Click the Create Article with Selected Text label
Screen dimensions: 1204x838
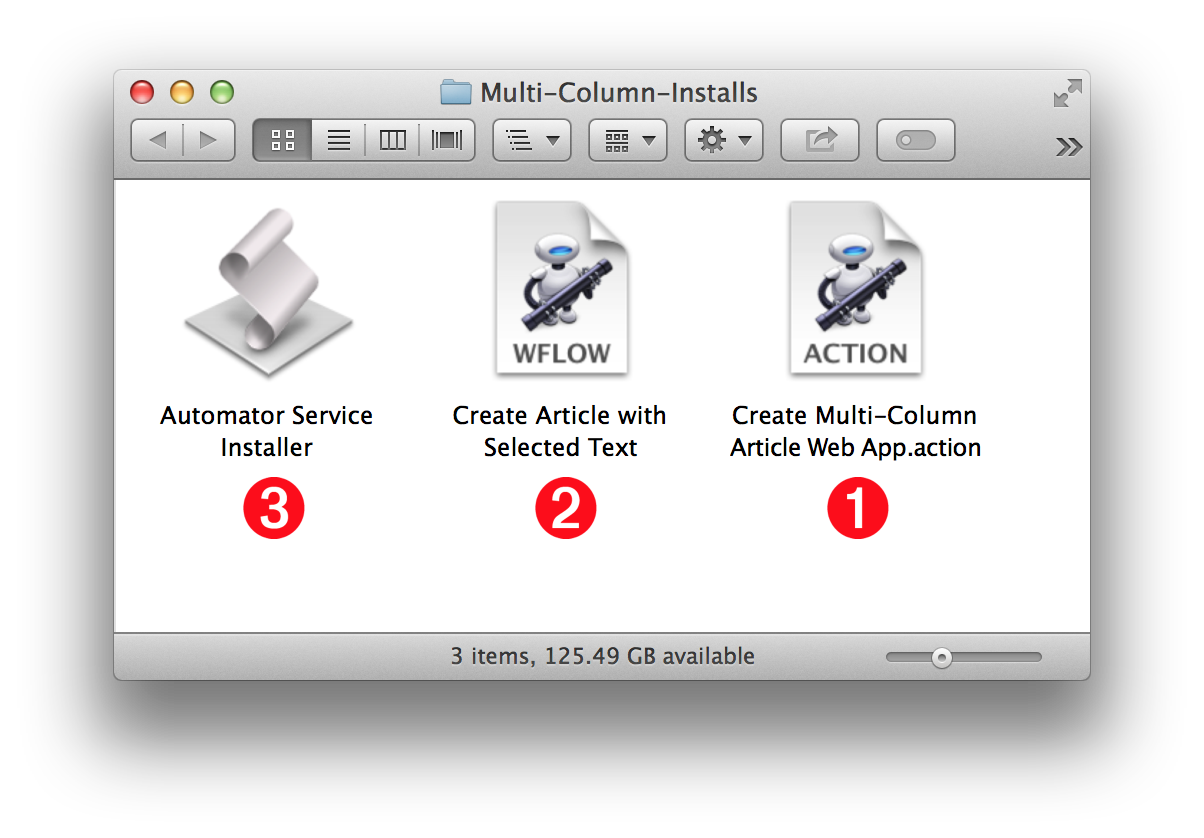click(x=560, y=431)
